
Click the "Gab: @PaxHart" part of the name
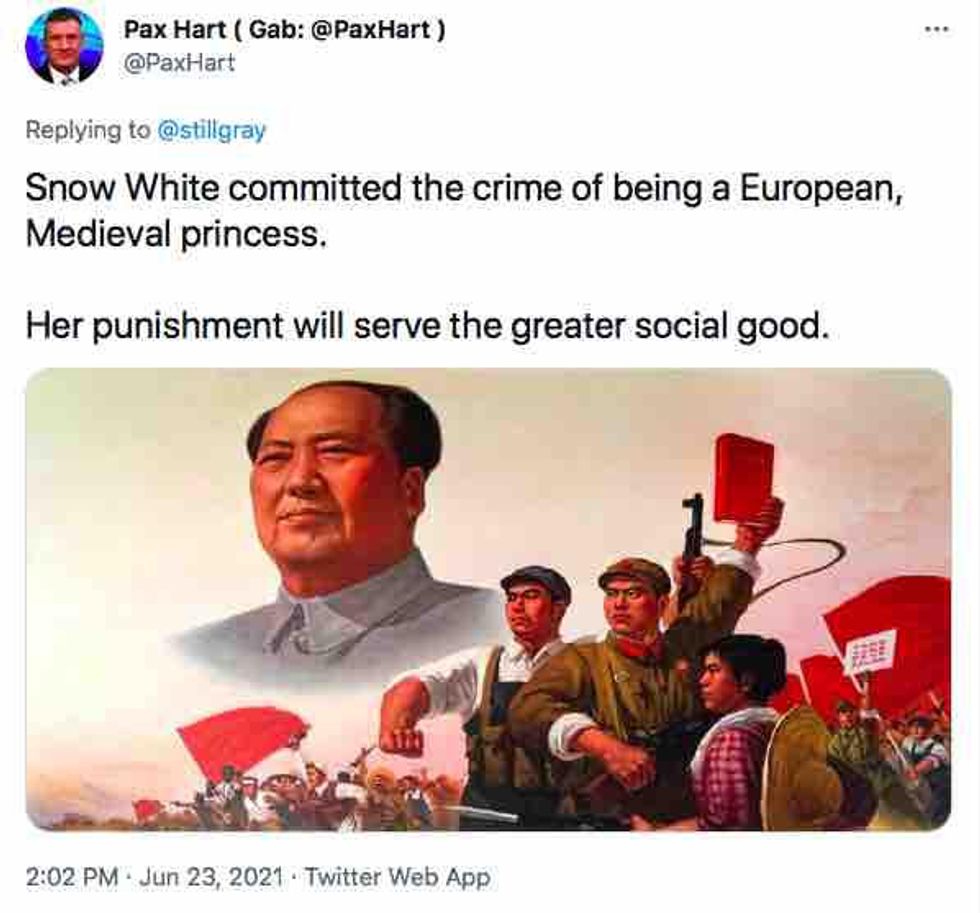pos(340,29)
